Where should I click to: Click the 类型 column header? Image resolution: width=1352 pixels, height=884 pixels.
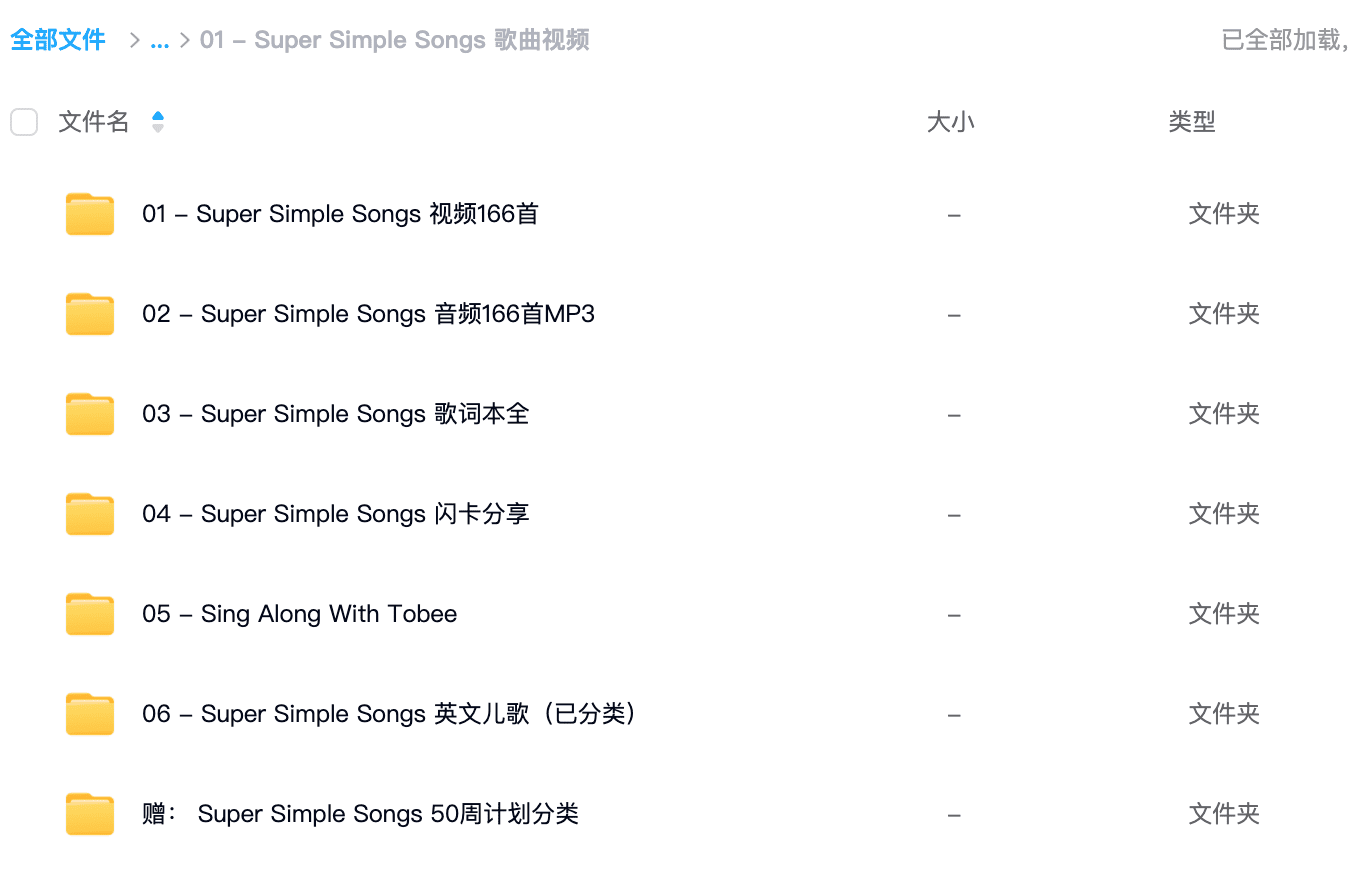(x=1191, y=121)
